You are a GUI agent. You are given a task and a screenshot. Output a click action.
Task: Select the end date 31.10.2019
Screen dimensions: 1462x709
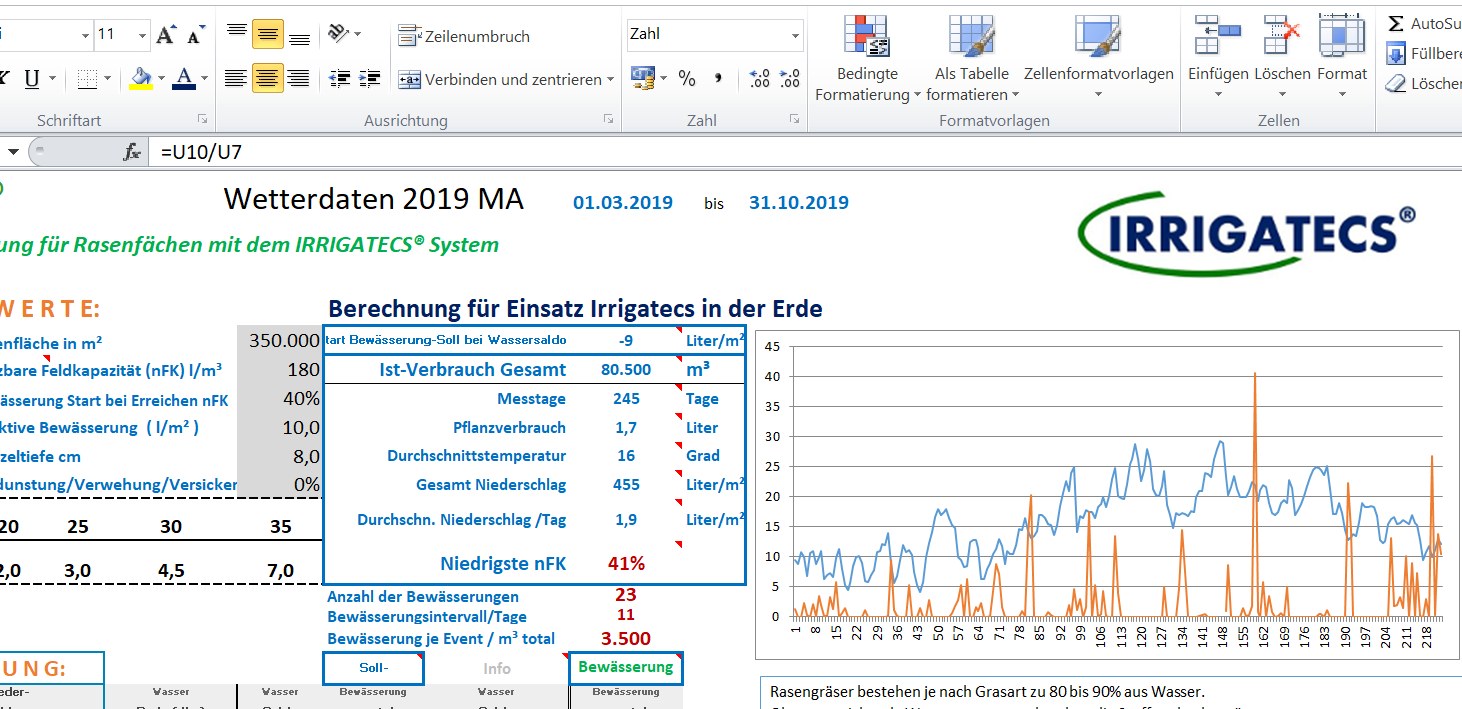tap(799, 203)
